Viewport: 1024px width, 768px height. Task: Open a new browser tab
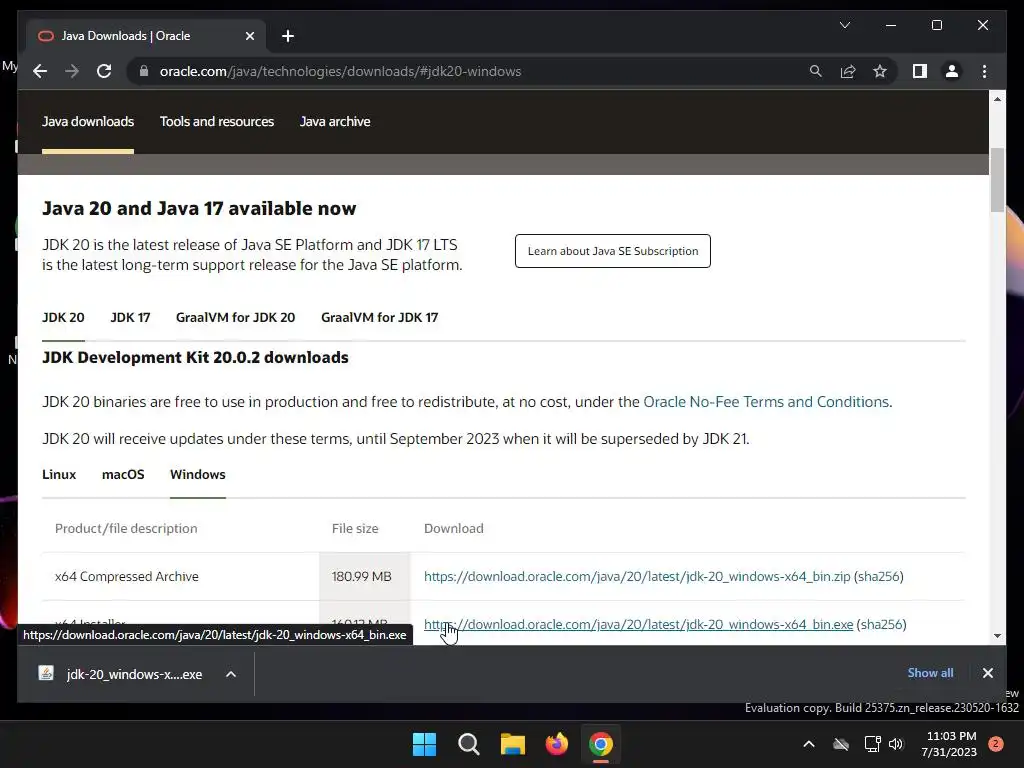[x=288, y=36]
